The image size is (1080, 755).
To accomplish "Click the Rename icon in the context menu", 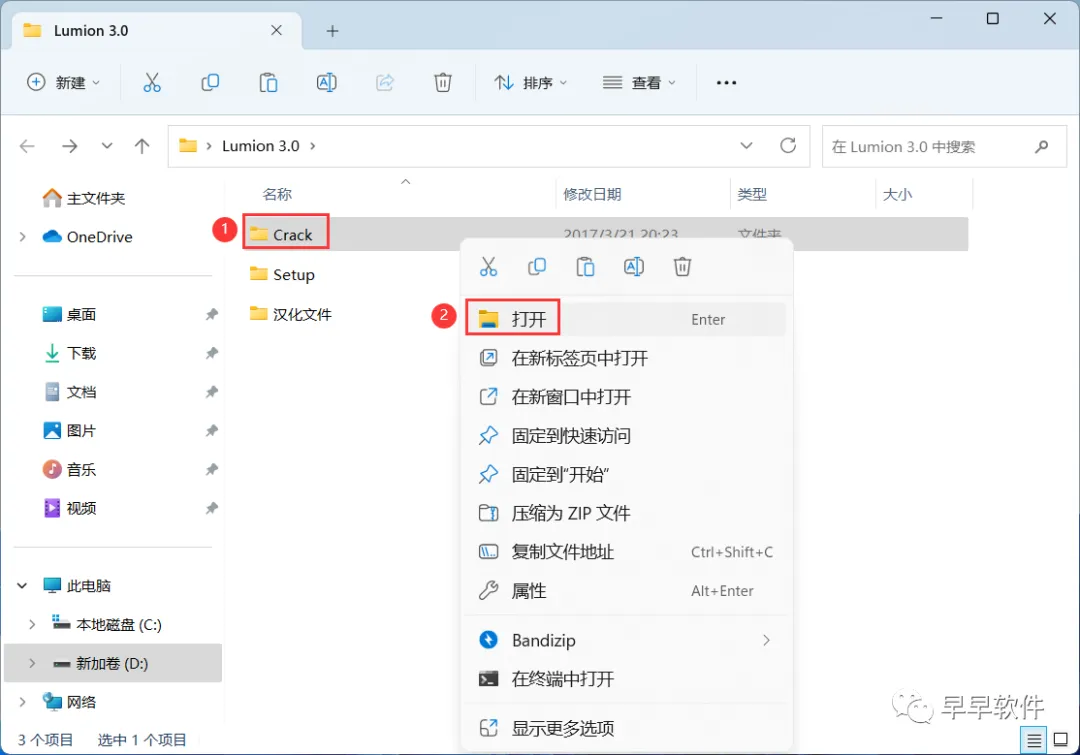I will tap(634, 267).
